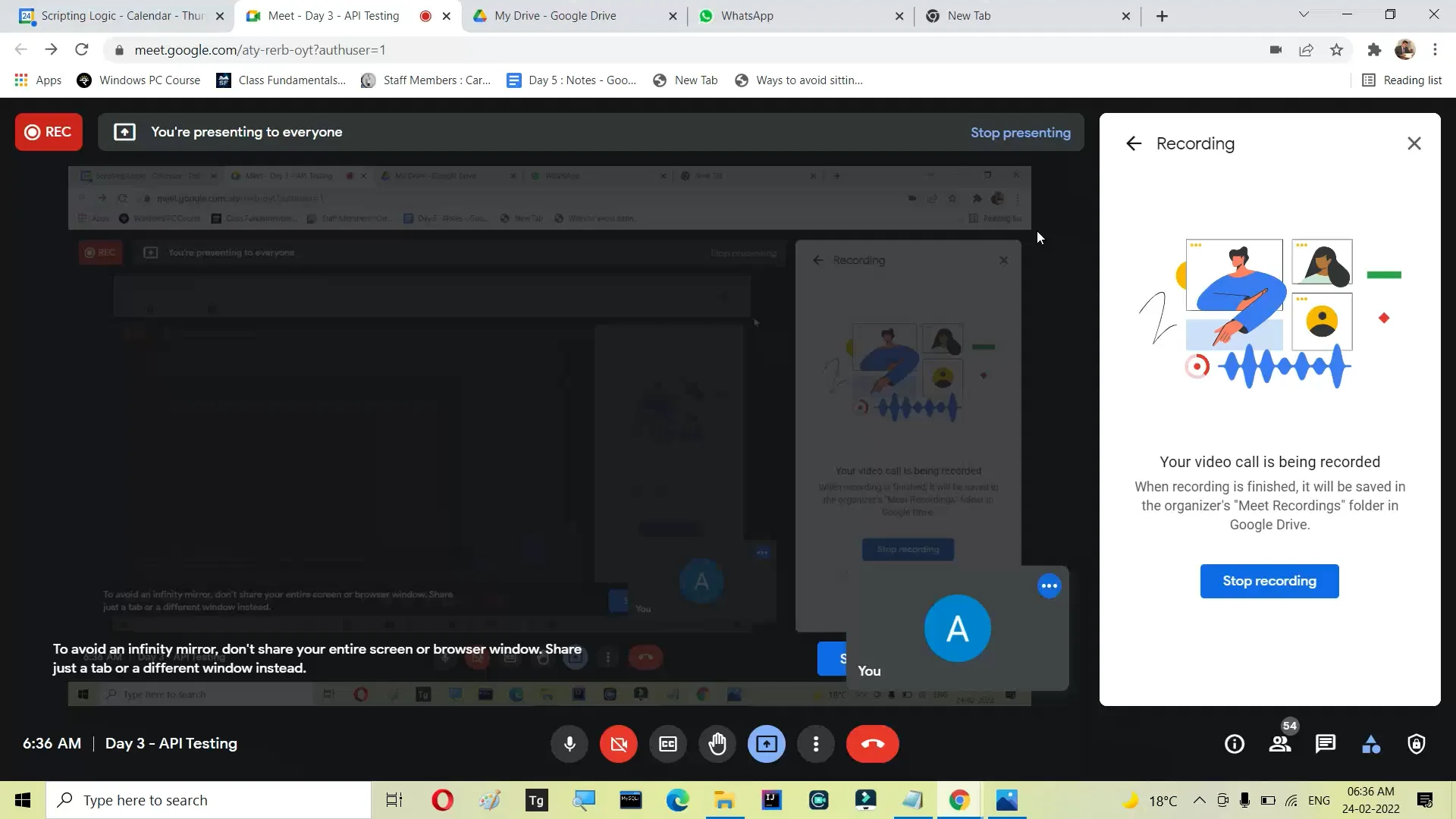Open a new browser tab with plus
The image size is (1456, 819).
click(x=1163, y=16)
